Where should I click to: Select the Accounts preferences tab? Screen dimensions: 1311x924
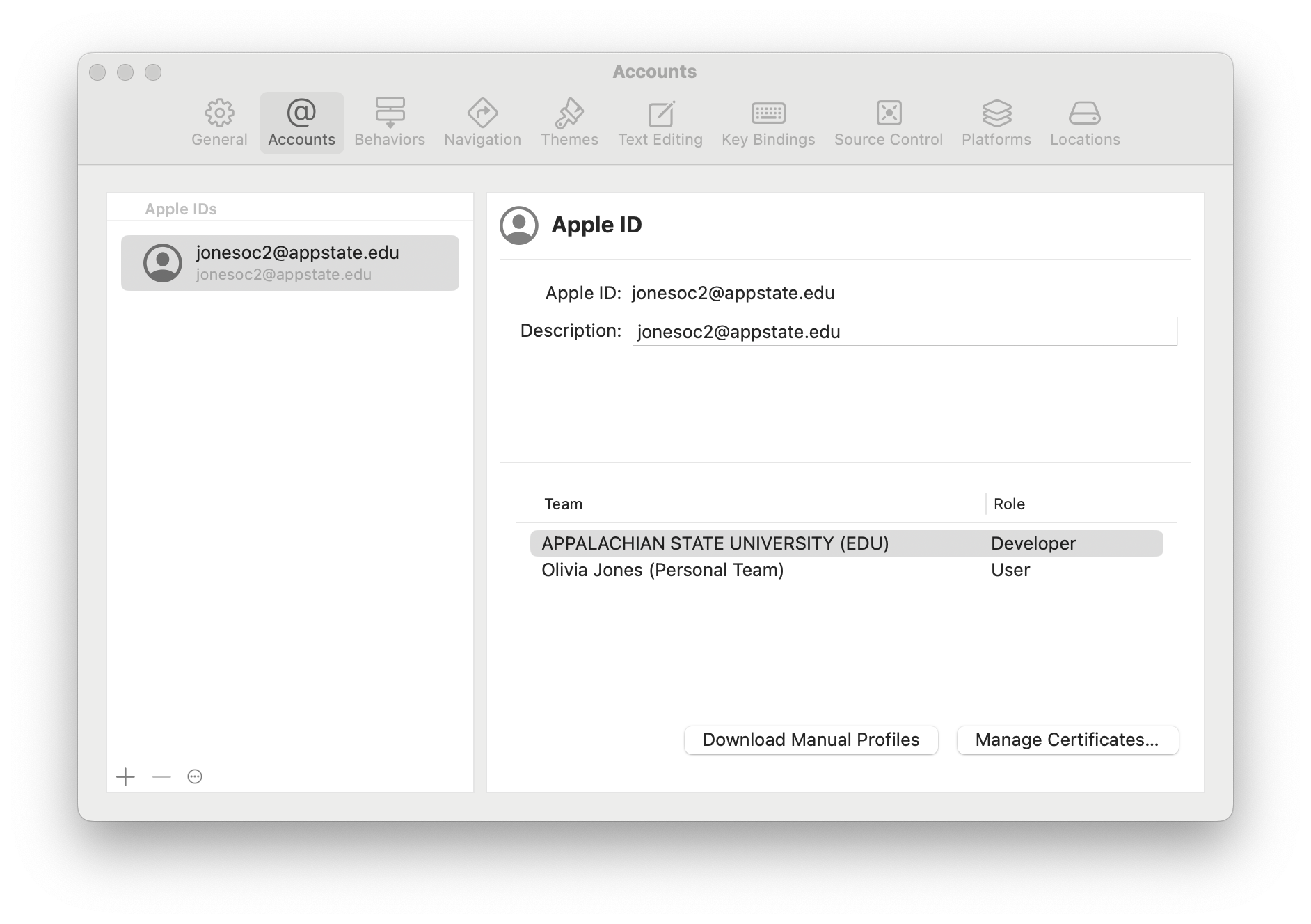click(301, 122)
